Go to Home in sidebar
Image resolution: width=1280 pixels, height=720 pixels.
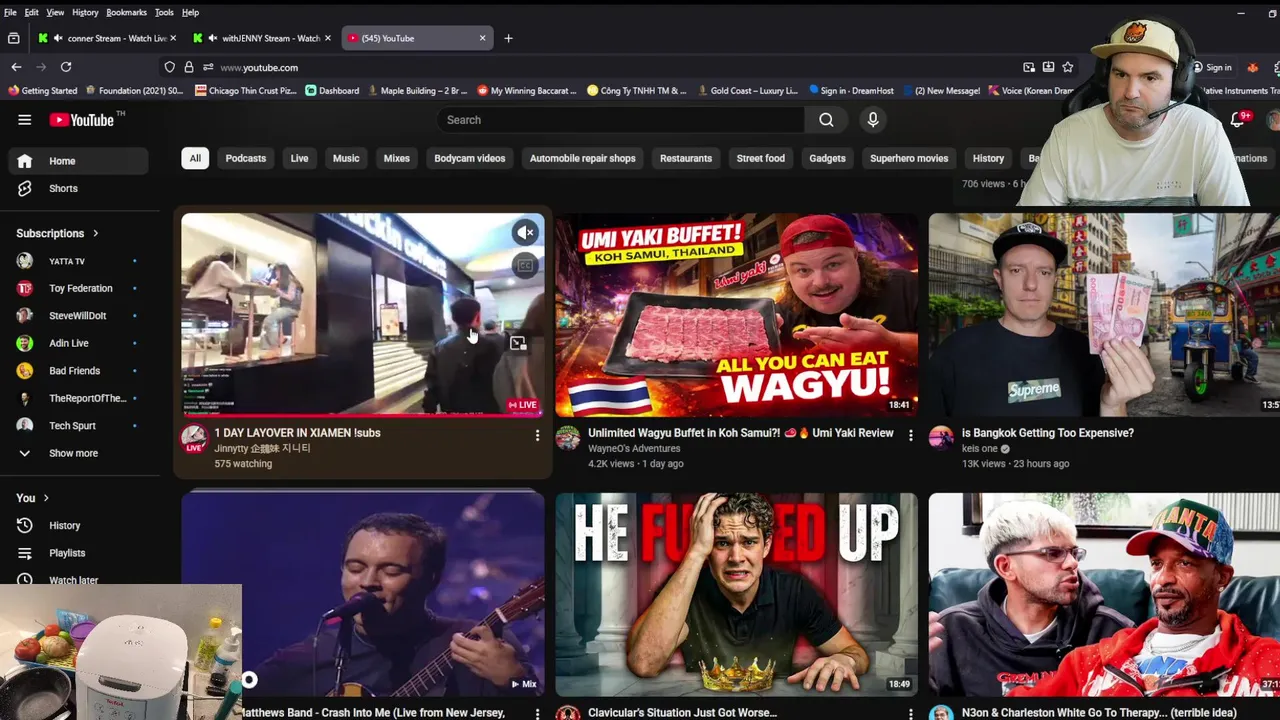tap(78, 161)
